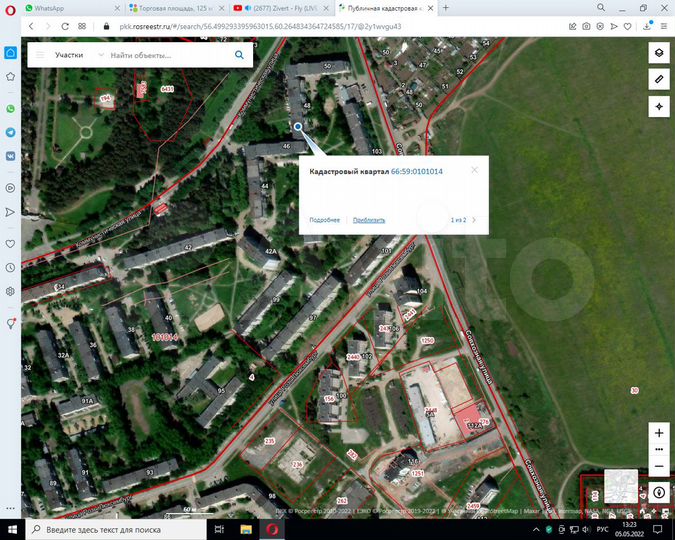Switch the РУС keyboard language

click(602, 529)
